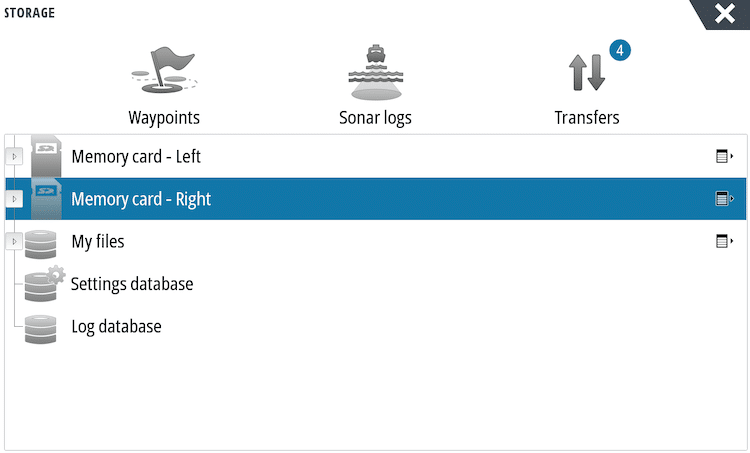Click the My files database icon
The image size is (750, 453).
[41, 242]
